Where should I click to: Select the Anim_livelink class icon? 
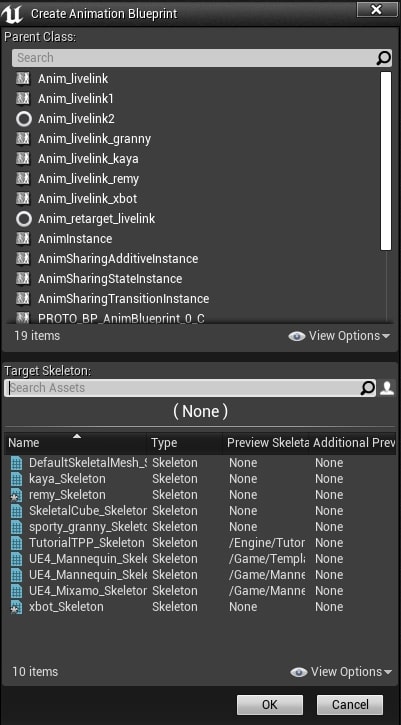pos(23,79)
